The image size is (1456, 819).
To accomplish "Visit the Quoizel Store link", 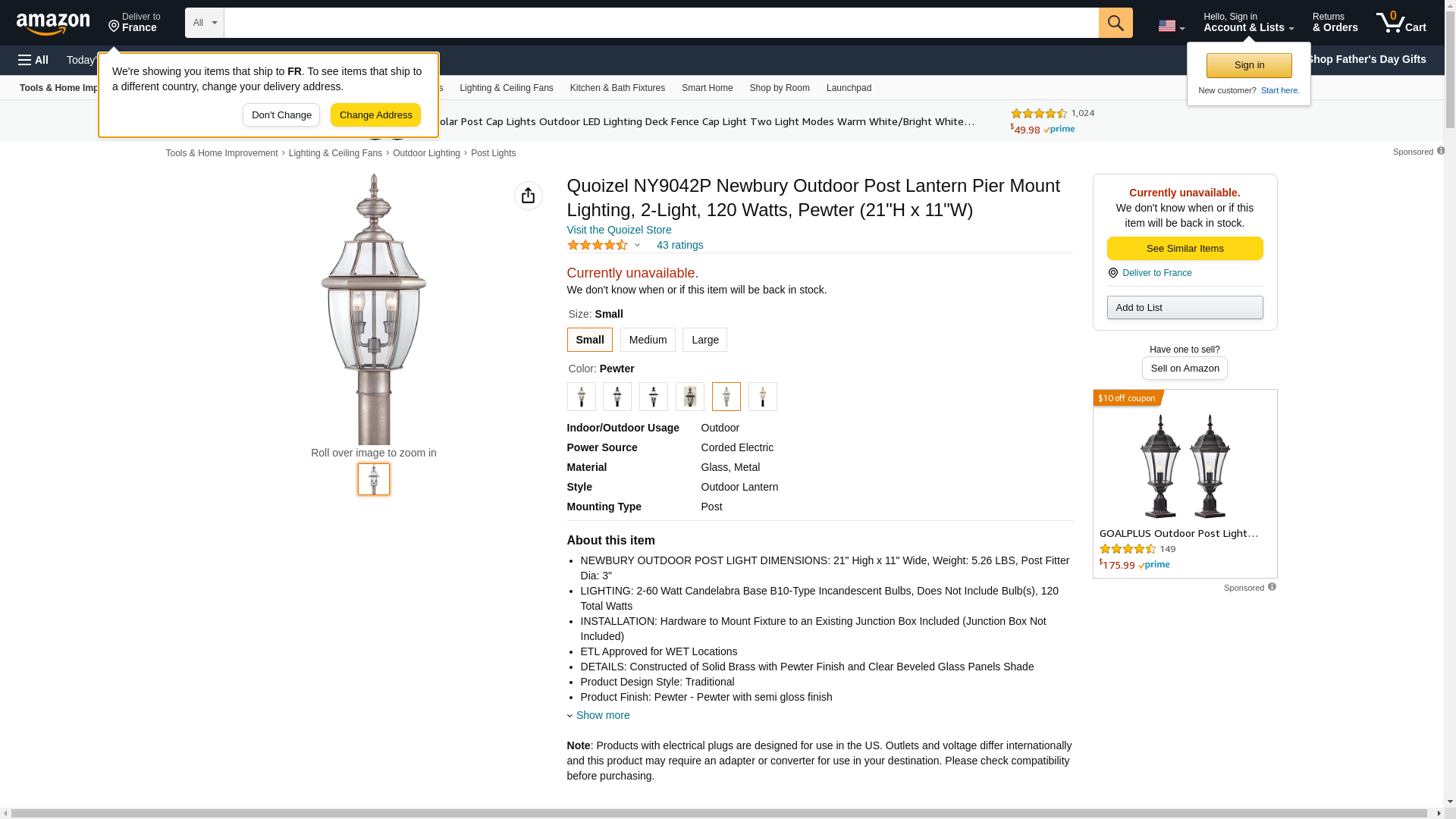I will pyautogui.click(x=619, y=230).
